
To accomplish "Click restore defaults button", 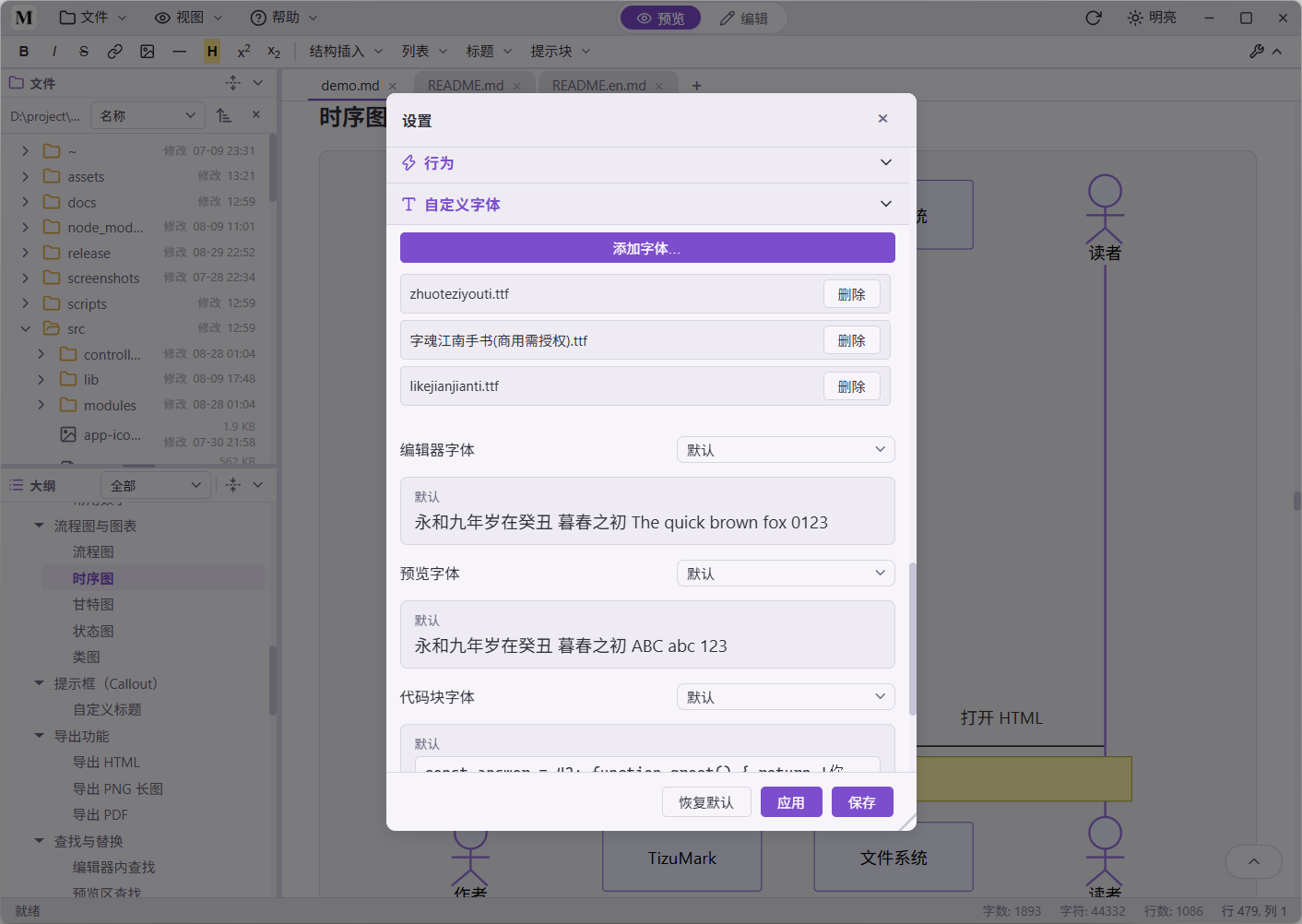I will pos(706,802).
